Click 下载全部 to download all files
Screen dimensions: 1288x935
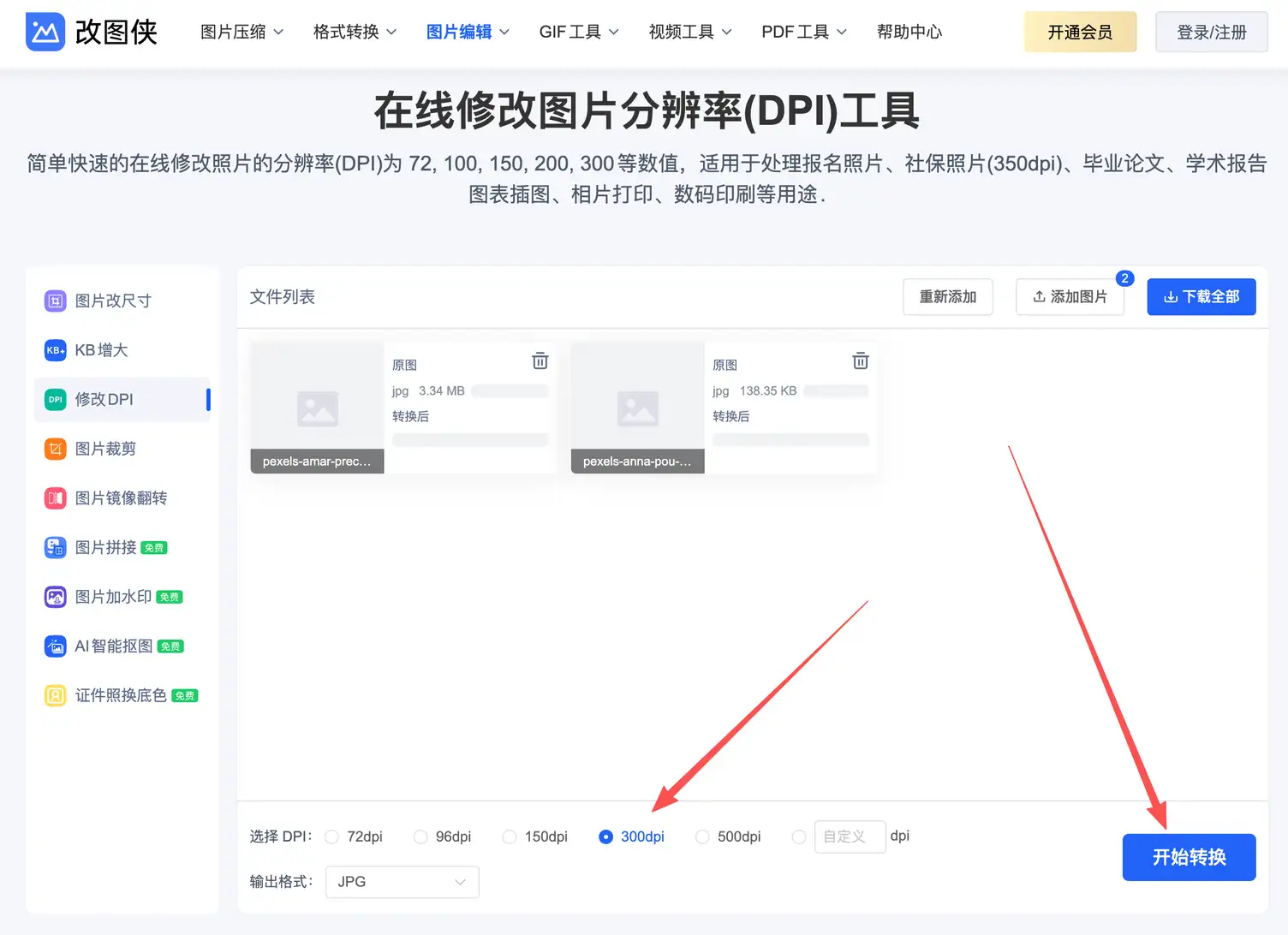point(1201,296)
